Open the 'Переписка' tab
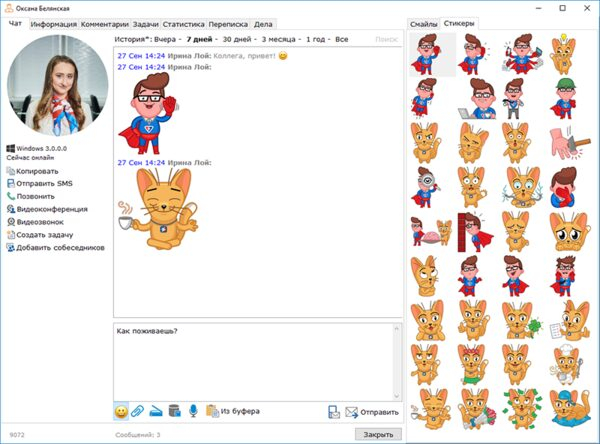 (228, 24)
